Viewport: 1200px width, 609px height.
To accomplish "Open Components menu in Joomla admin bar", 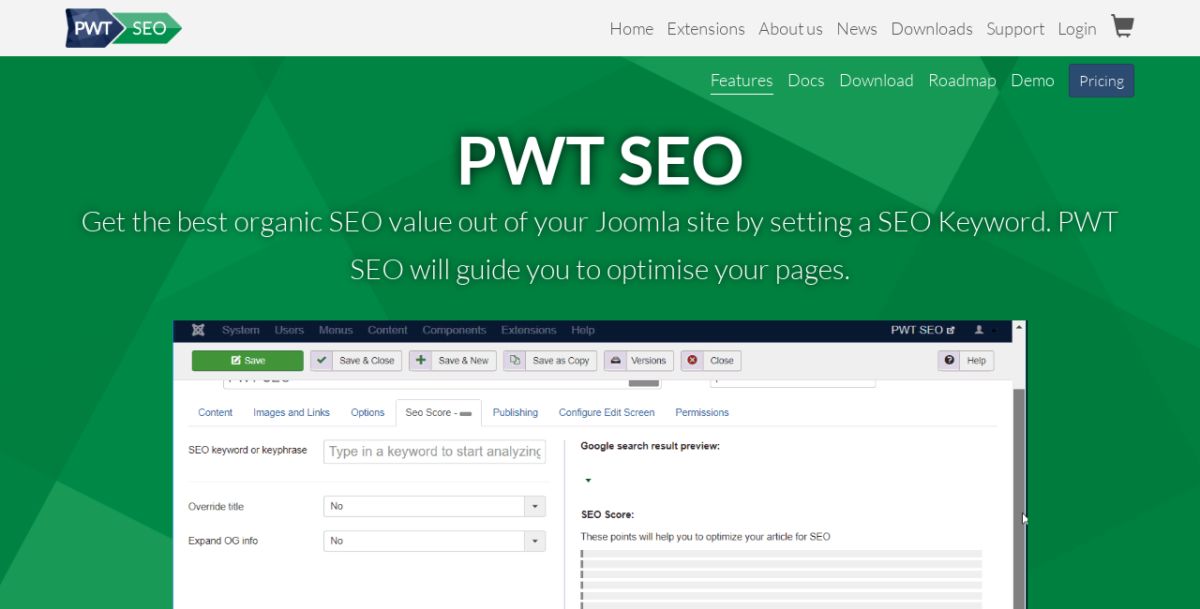I will click(x=454, y=330).
